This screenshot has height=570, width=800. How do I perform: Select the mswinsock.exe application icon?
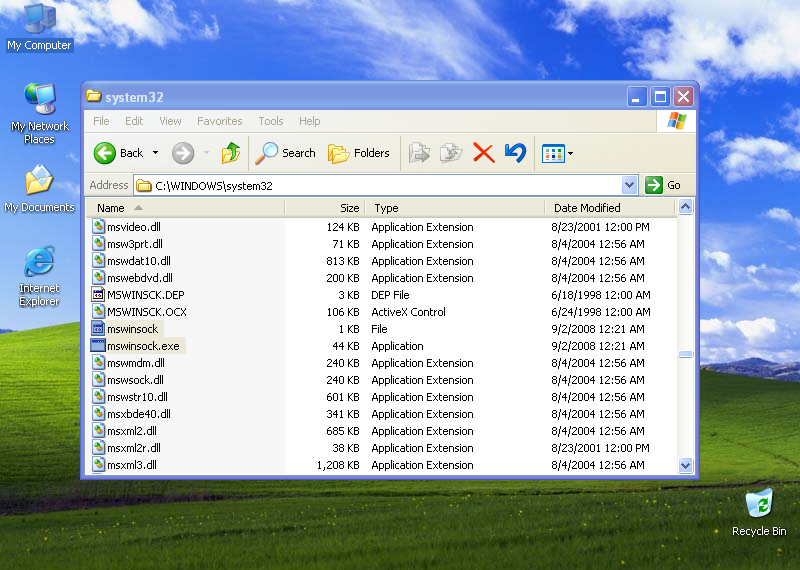(98, 345)
